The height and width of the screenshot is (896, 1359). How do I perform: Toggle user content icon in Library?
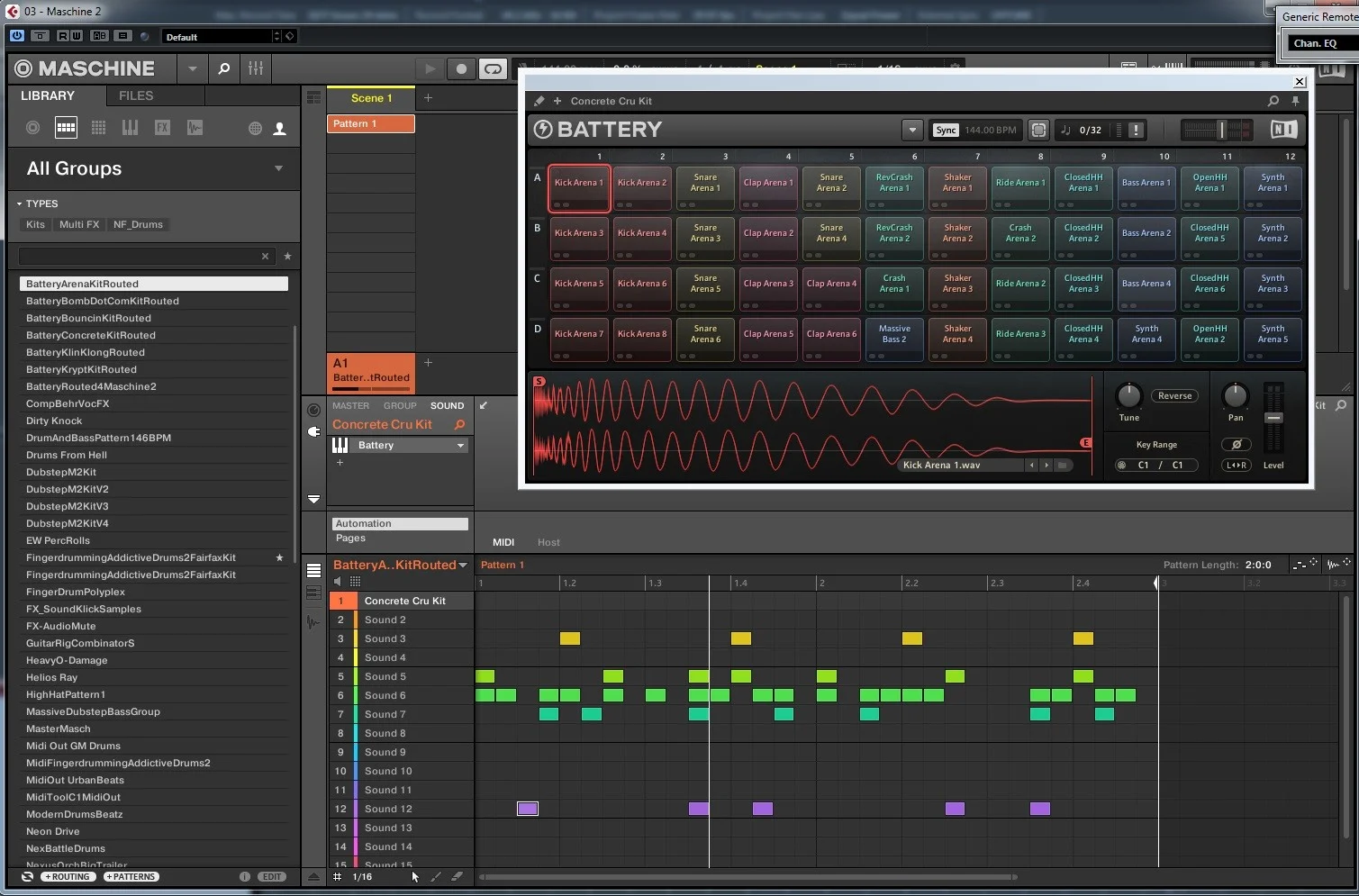point(280,129)
